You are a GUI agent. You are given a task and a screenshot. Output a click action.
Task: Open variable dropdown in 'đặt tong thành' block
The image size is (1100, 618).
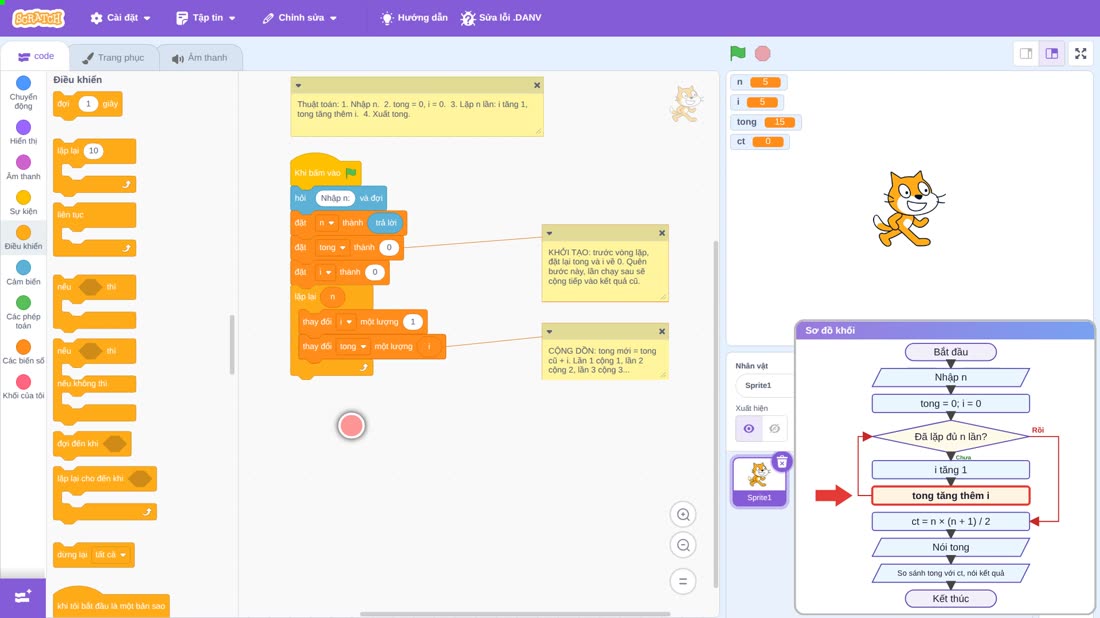click(333, 248)
